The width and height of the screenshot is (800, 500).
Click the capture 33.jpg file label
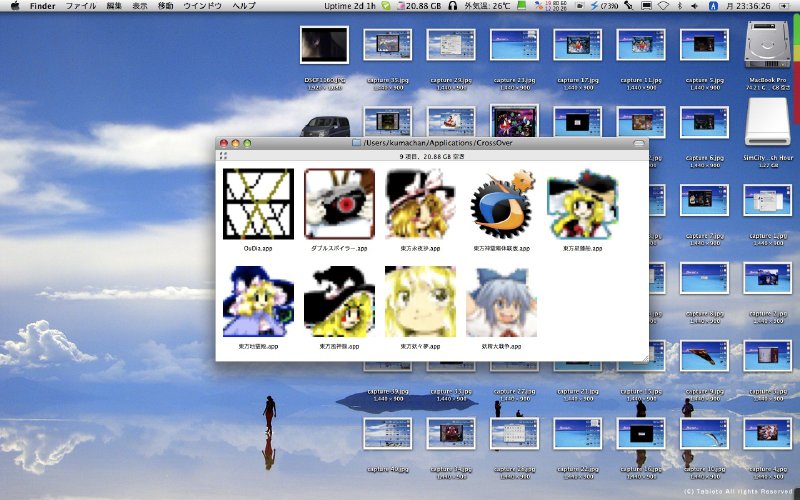point(451,391)
